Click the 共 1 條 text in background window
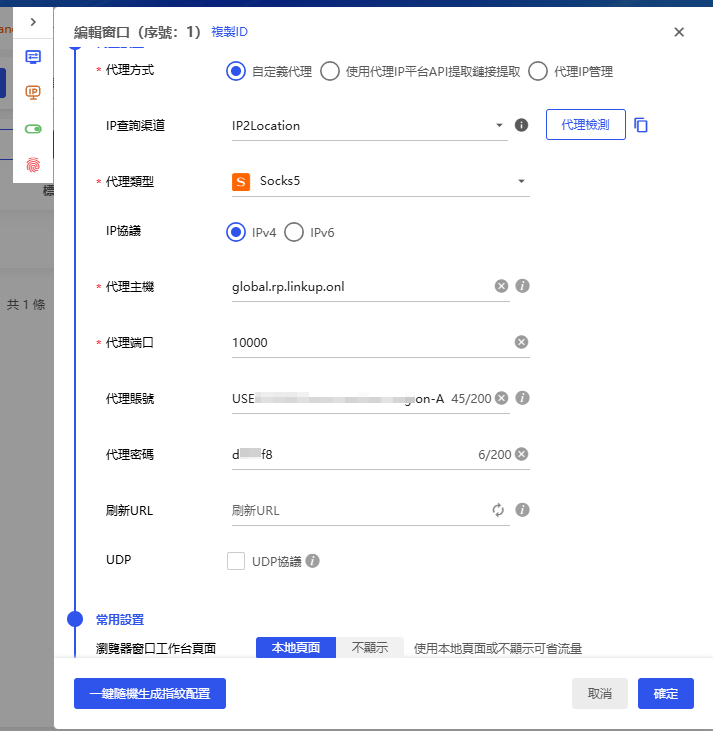 click(x=26, y=304)
